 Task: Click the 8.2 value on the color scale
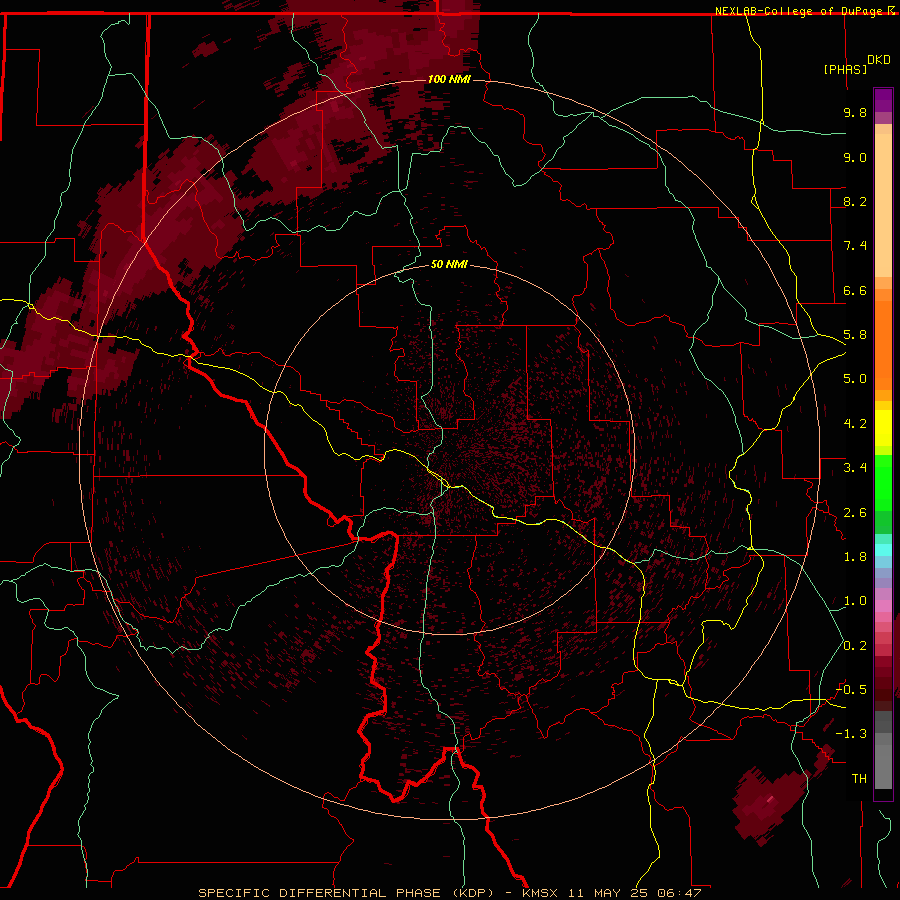click(855, 201)
